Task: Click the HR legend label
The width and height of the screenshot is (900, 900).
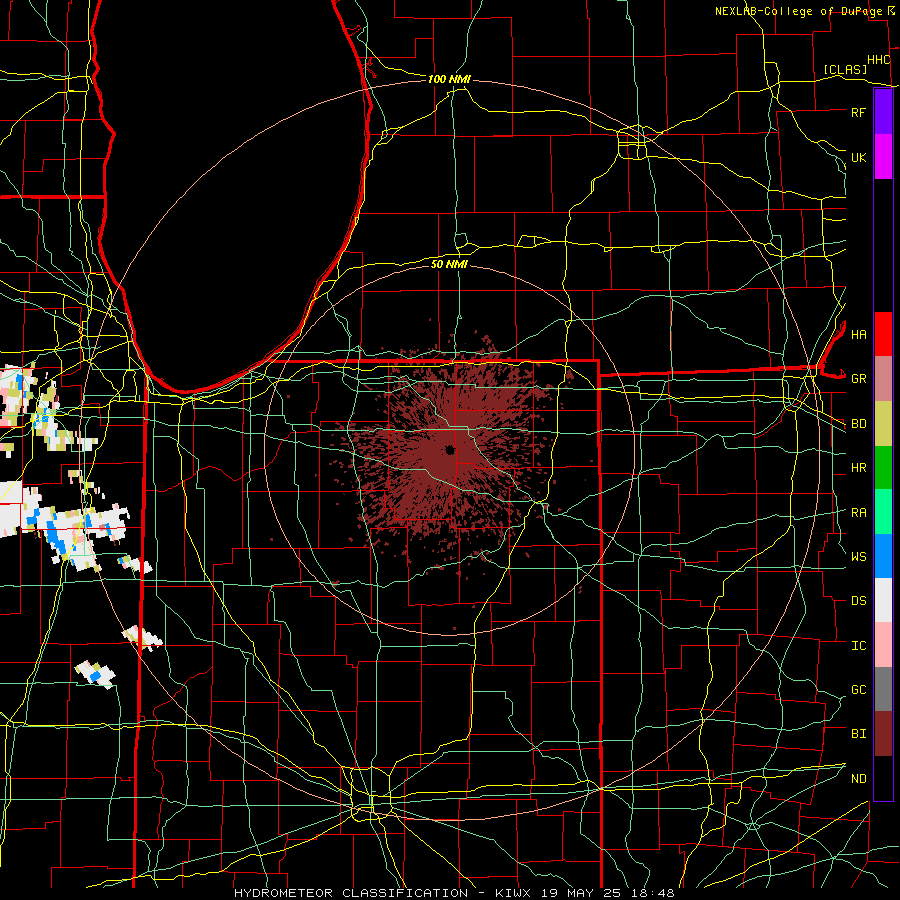Action: (859, 468)
